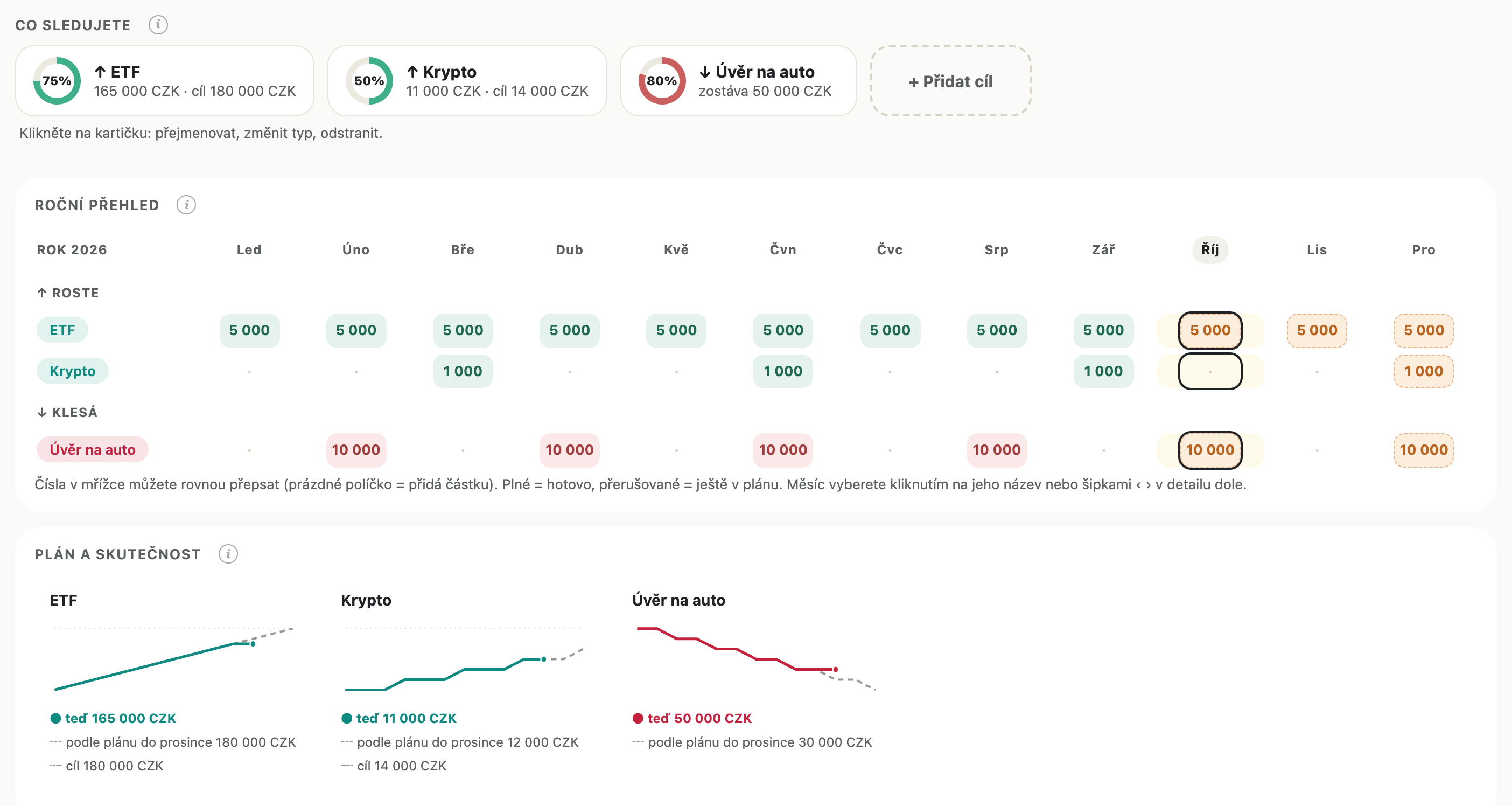Click the ETF 75% progress ring
The width and height of the screenshot is (1512, 806).
coord(57,81)
